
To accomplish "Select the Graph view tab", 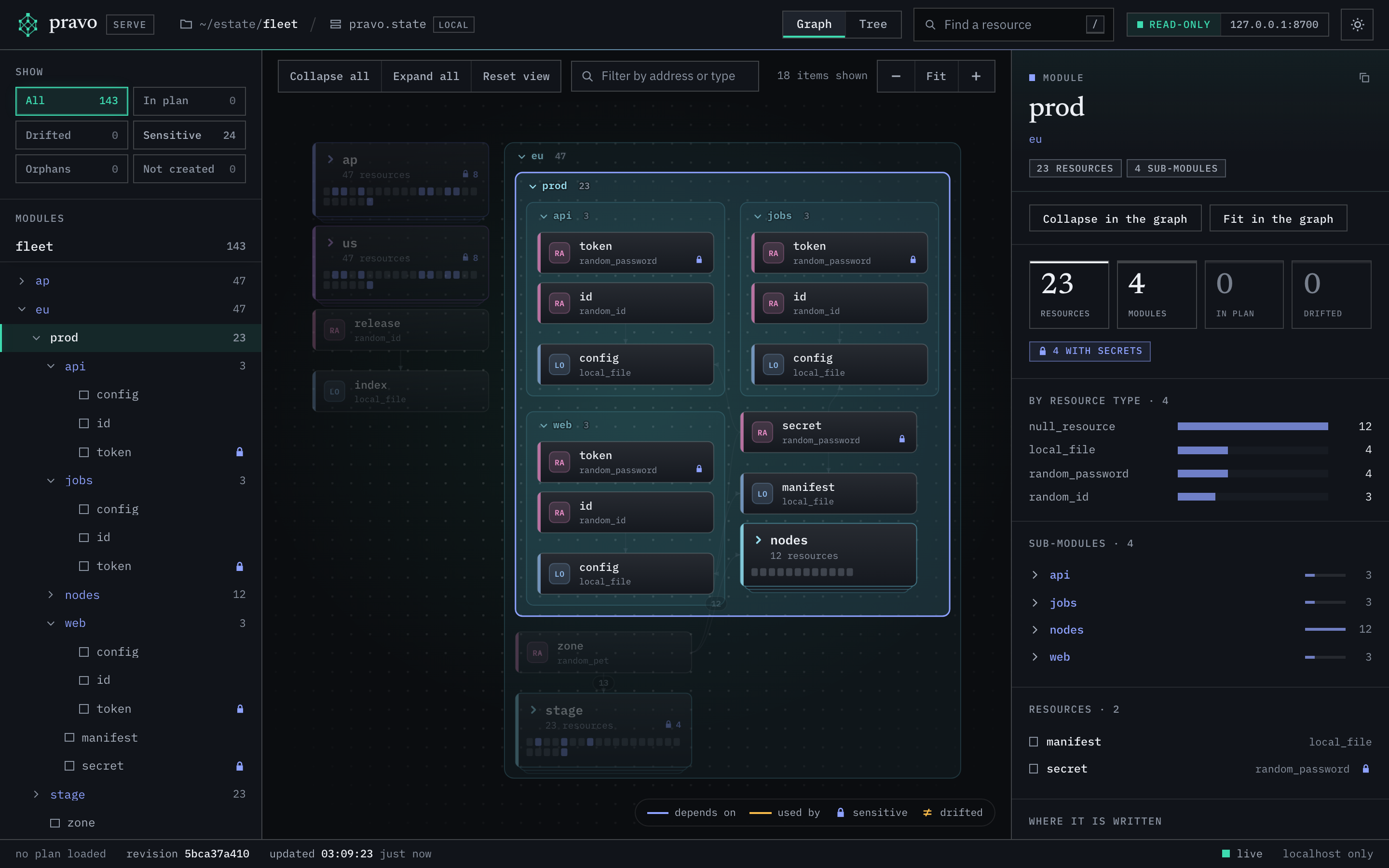I will (813, 24).
